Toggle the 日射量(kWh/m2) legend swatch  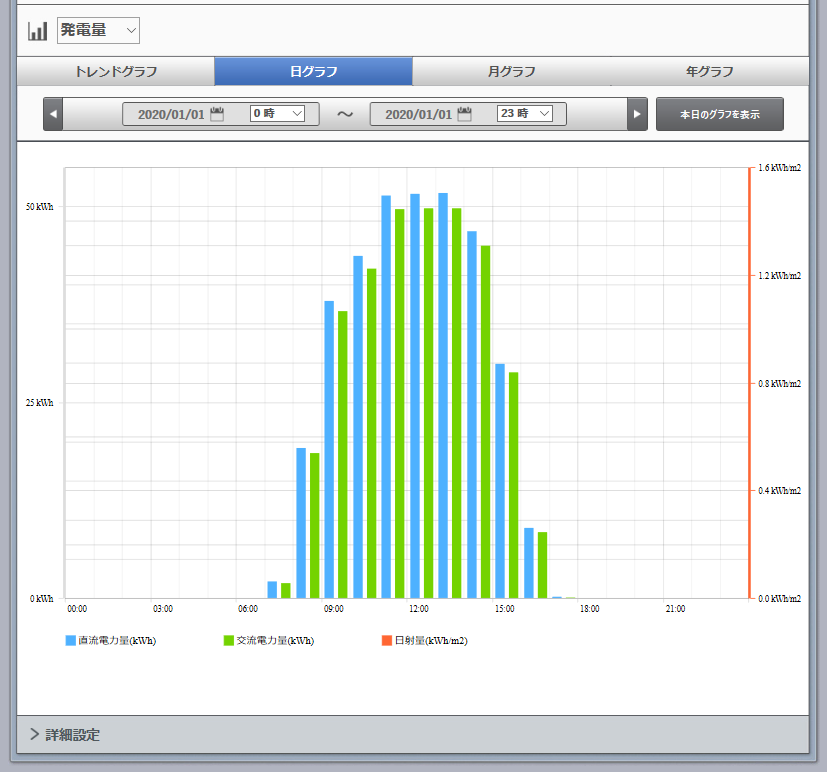point(387,640)
